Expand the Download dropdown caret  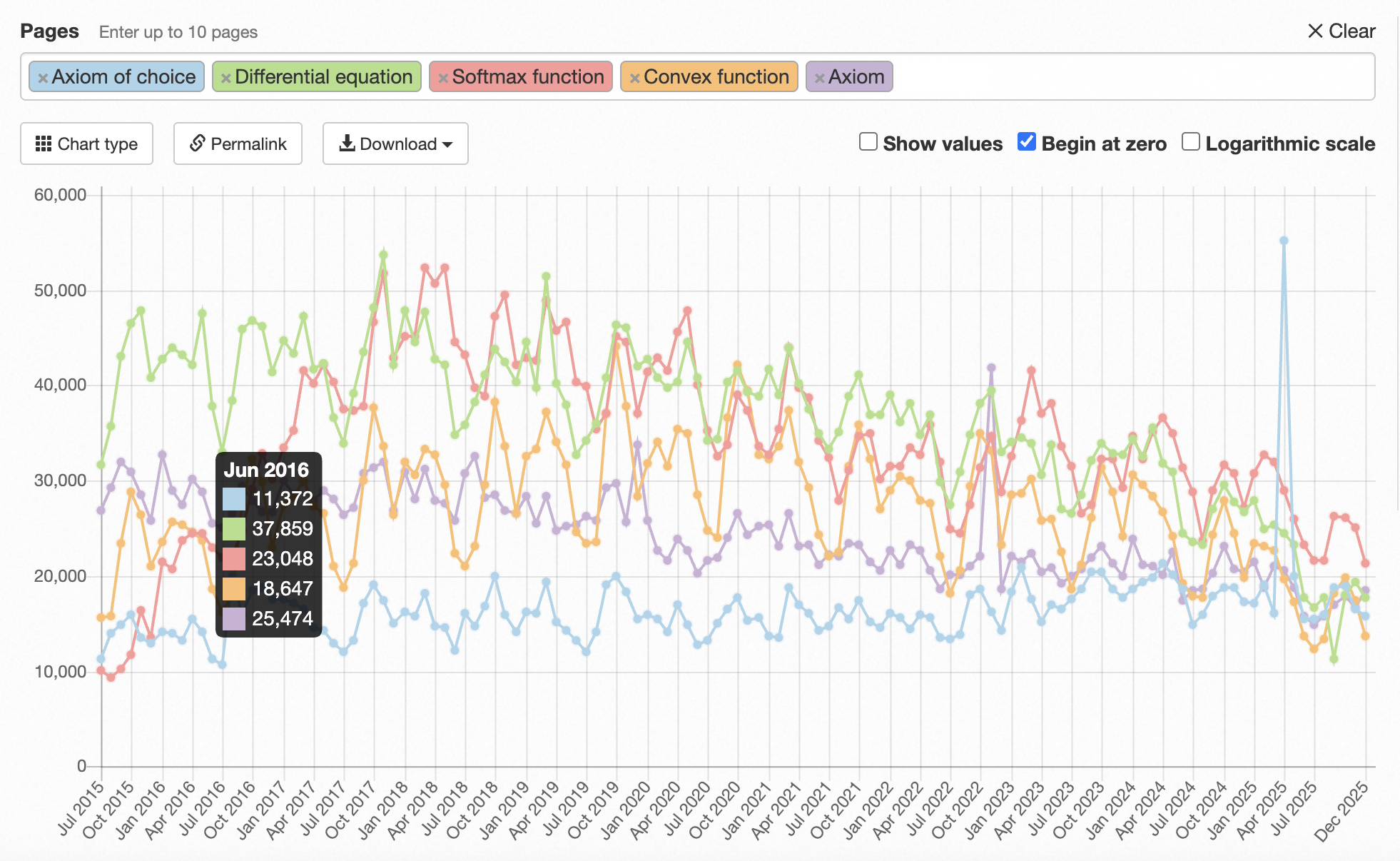click(x=447, y=144)
